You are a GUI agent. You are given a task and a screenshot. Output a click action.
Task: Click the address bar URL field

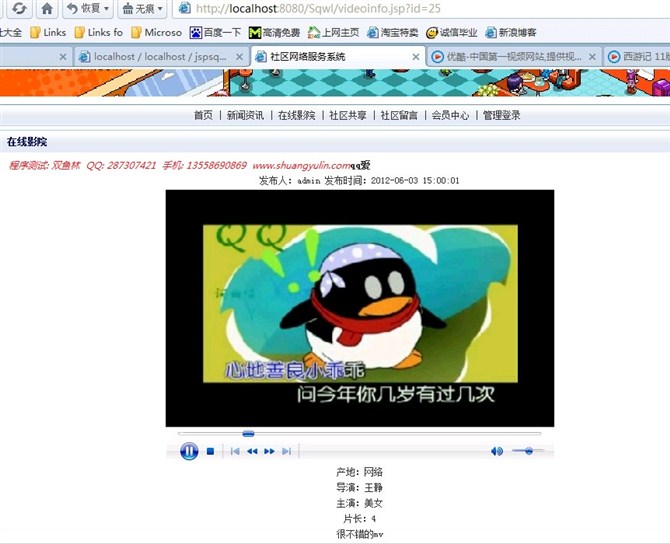point(423,9)
